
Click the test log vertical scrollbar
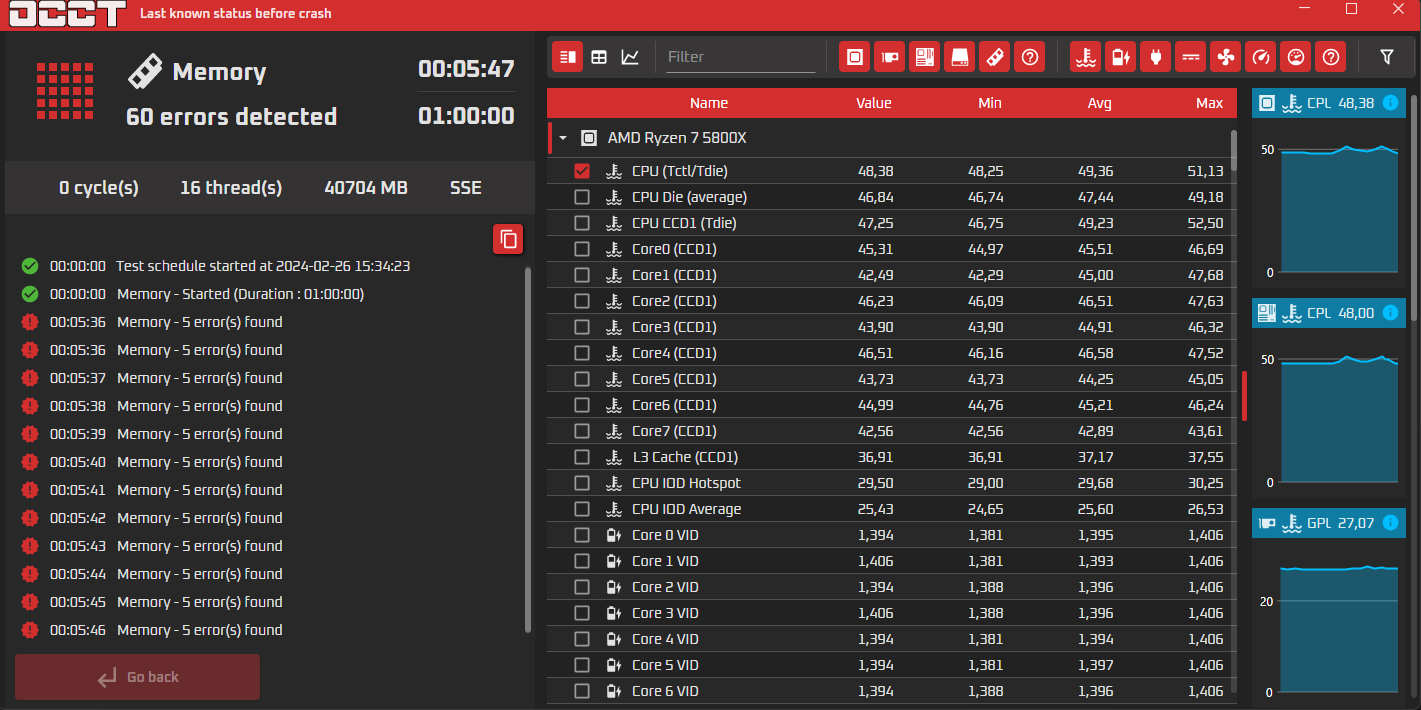click(528, 450)
